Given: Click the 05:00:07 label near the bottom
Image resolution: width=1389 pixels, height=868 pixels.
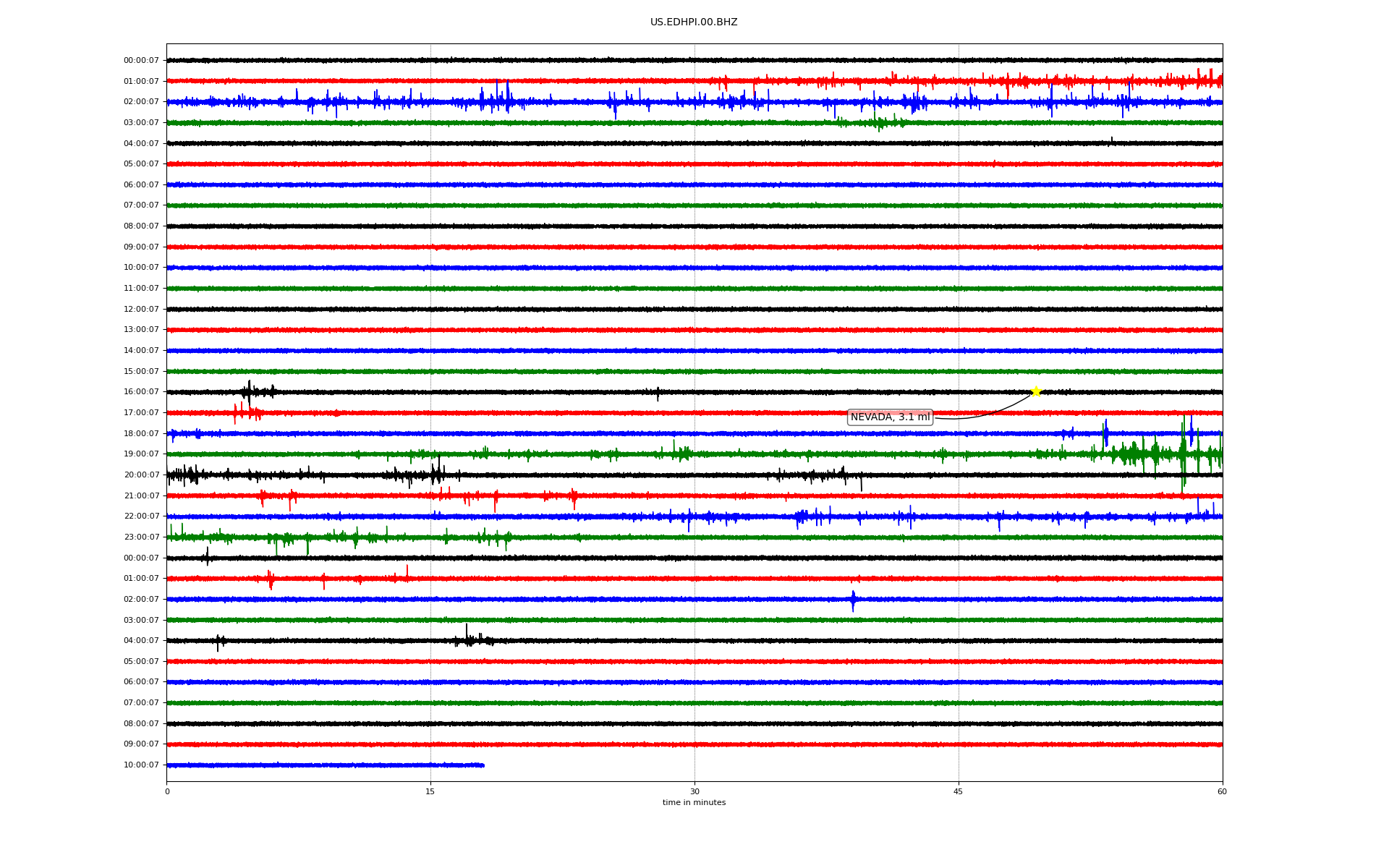Looking at the screenshot, I should (x=141, y=662).
